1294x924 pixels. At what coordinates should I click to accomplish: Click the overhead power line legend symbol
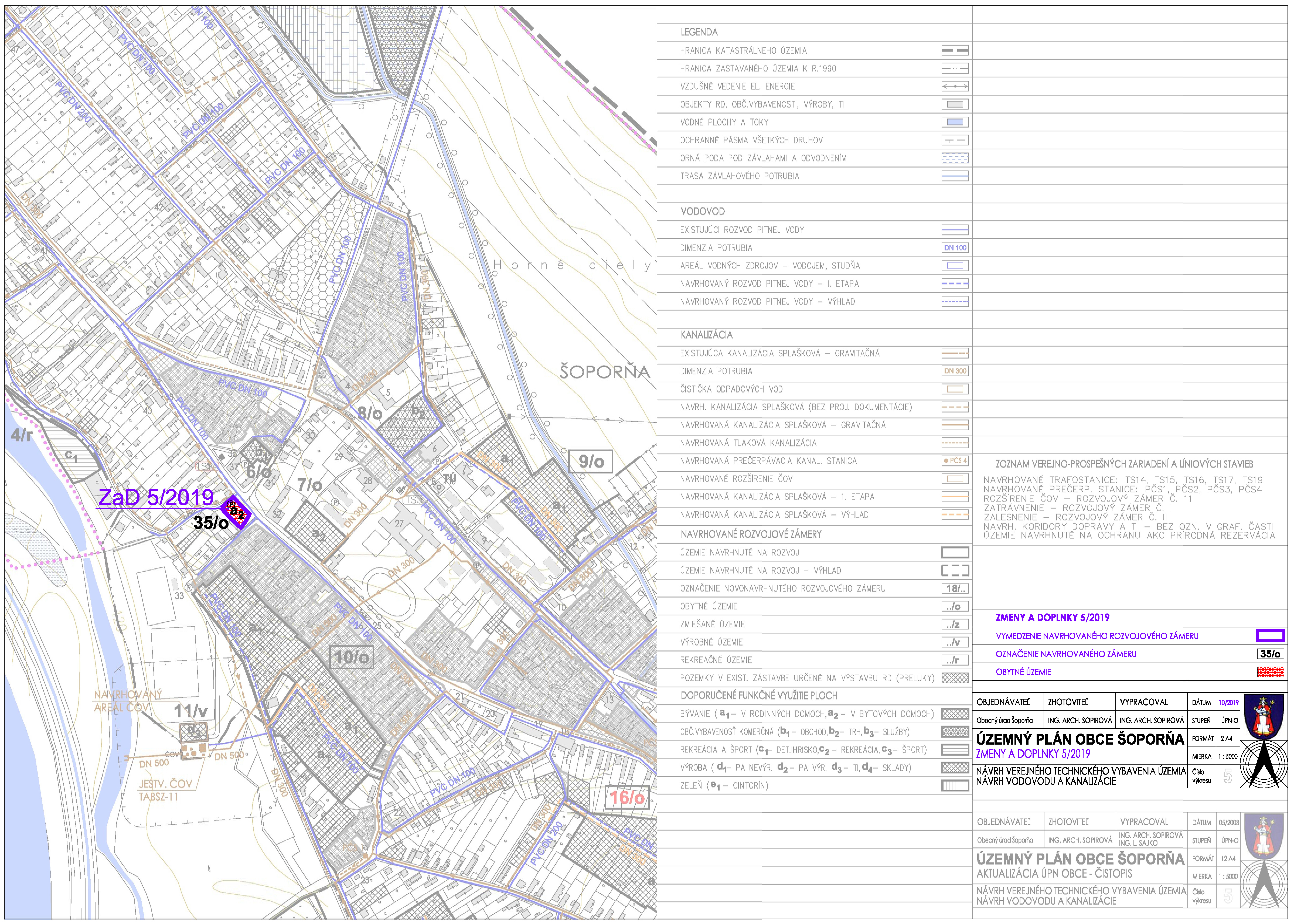955,87
